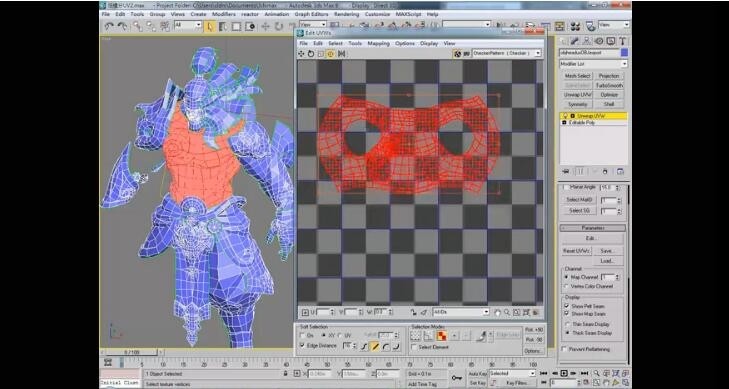Open the selection filter All dropdown
This screenshot has width=729, height=389.
pos(187,25)
